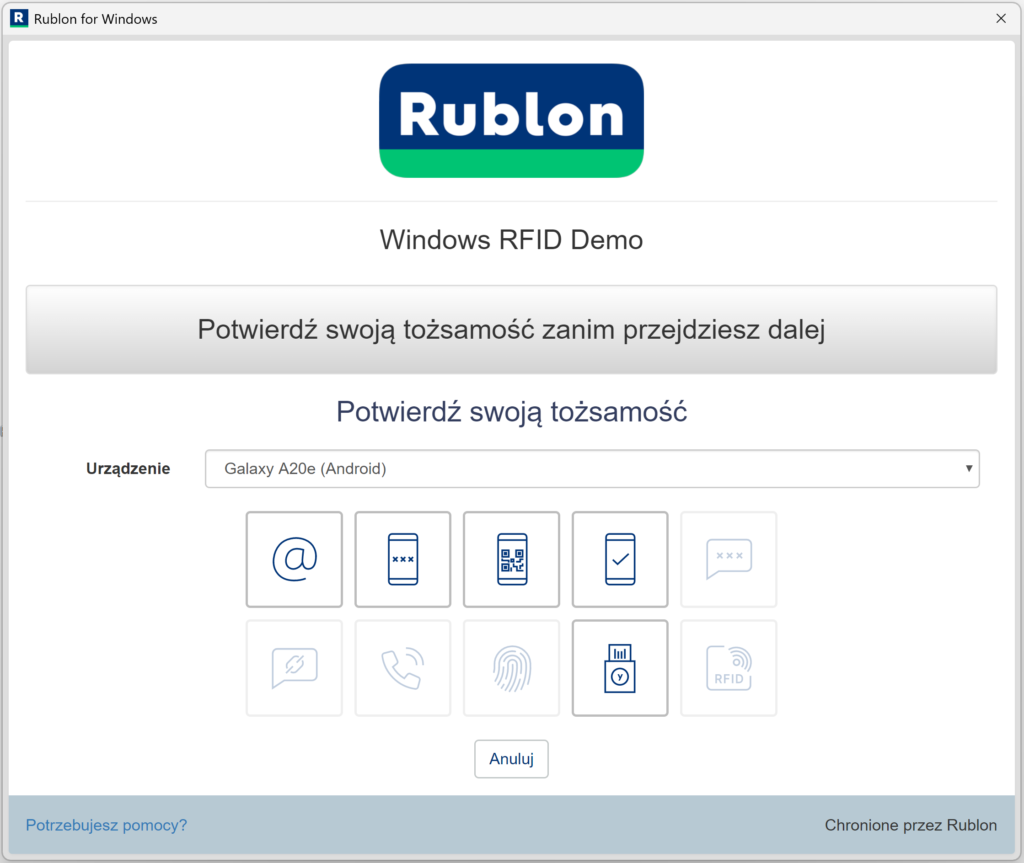Click the RFID authentication method icon
1024x863 pixels.
pyautogui.click(x=728, y=668)
